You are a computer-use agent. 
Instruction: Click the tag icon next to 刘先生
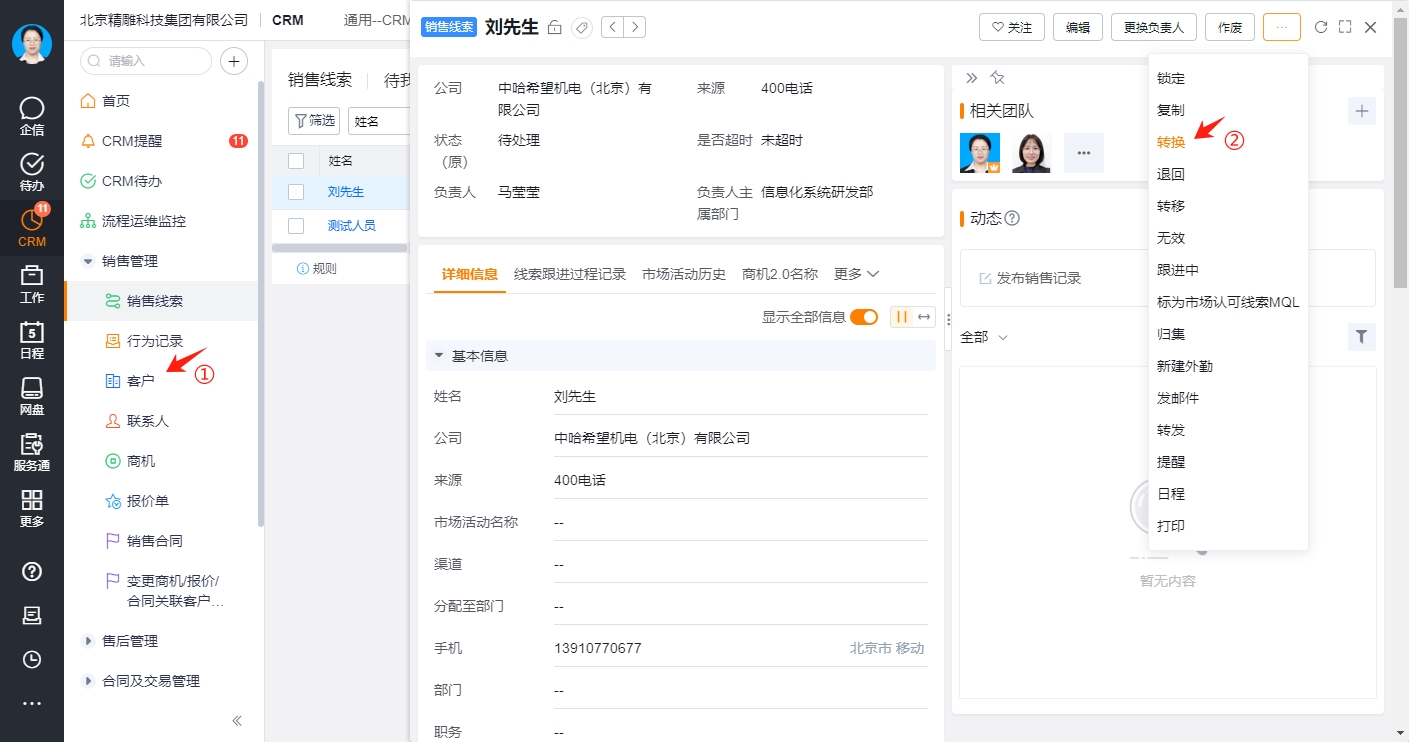point(581,28)
